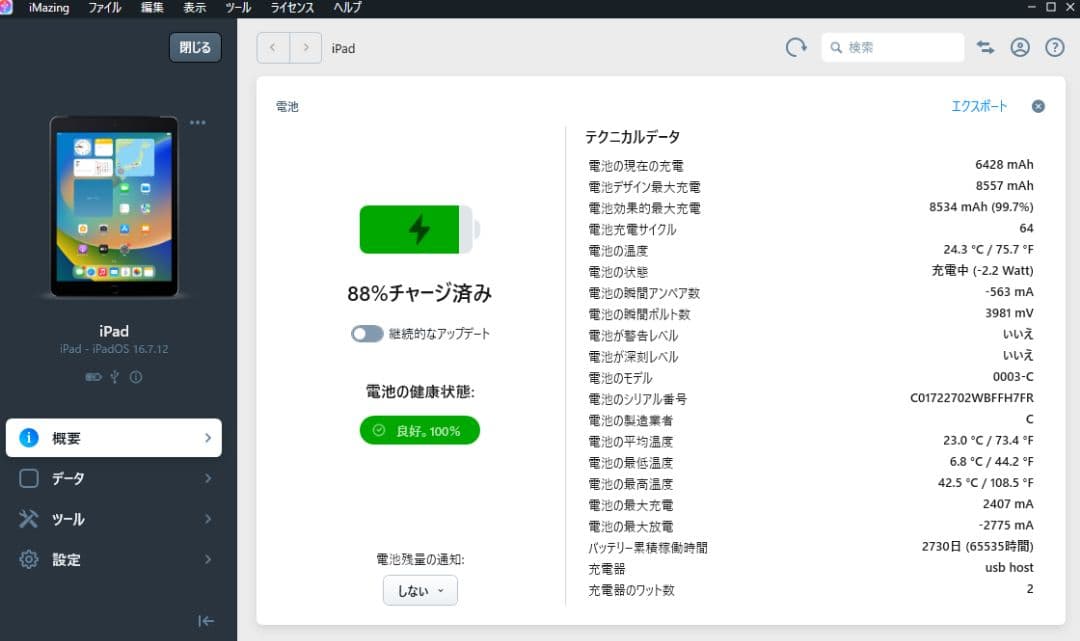The width and height of the screenshot is (1080, 641).
Task: Click the iPad device name in sidebar
Action: (x=114, y=331)
